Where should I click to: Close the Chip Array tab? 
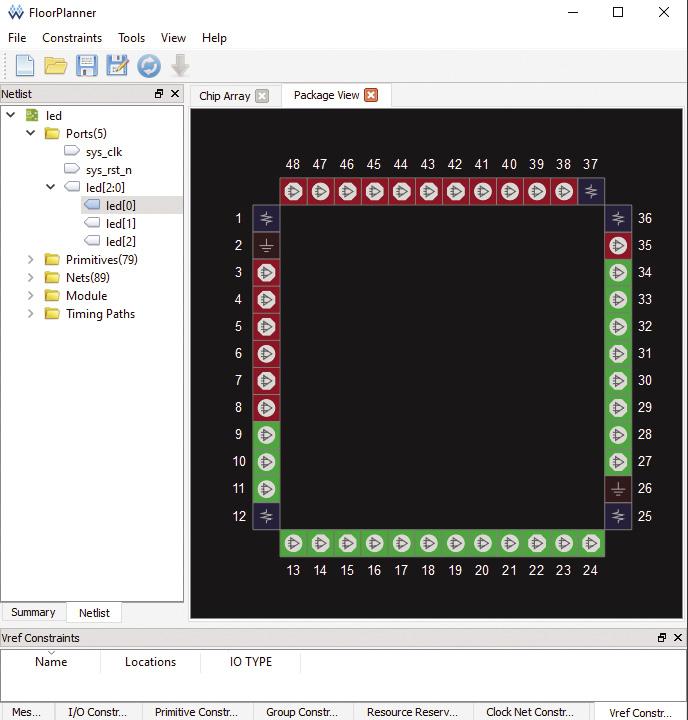pyautogui.click(x=262, y=96)
